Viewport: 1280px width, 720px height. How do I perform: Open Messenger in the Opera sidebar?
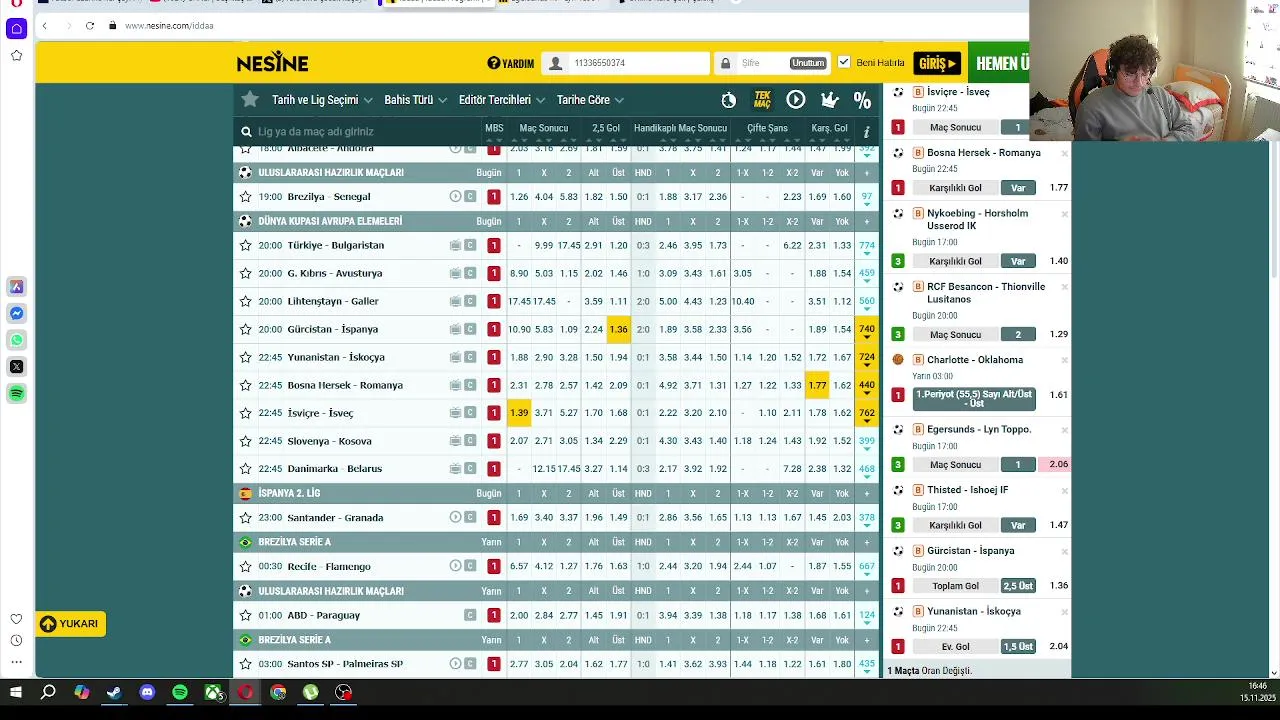(16, 313)
